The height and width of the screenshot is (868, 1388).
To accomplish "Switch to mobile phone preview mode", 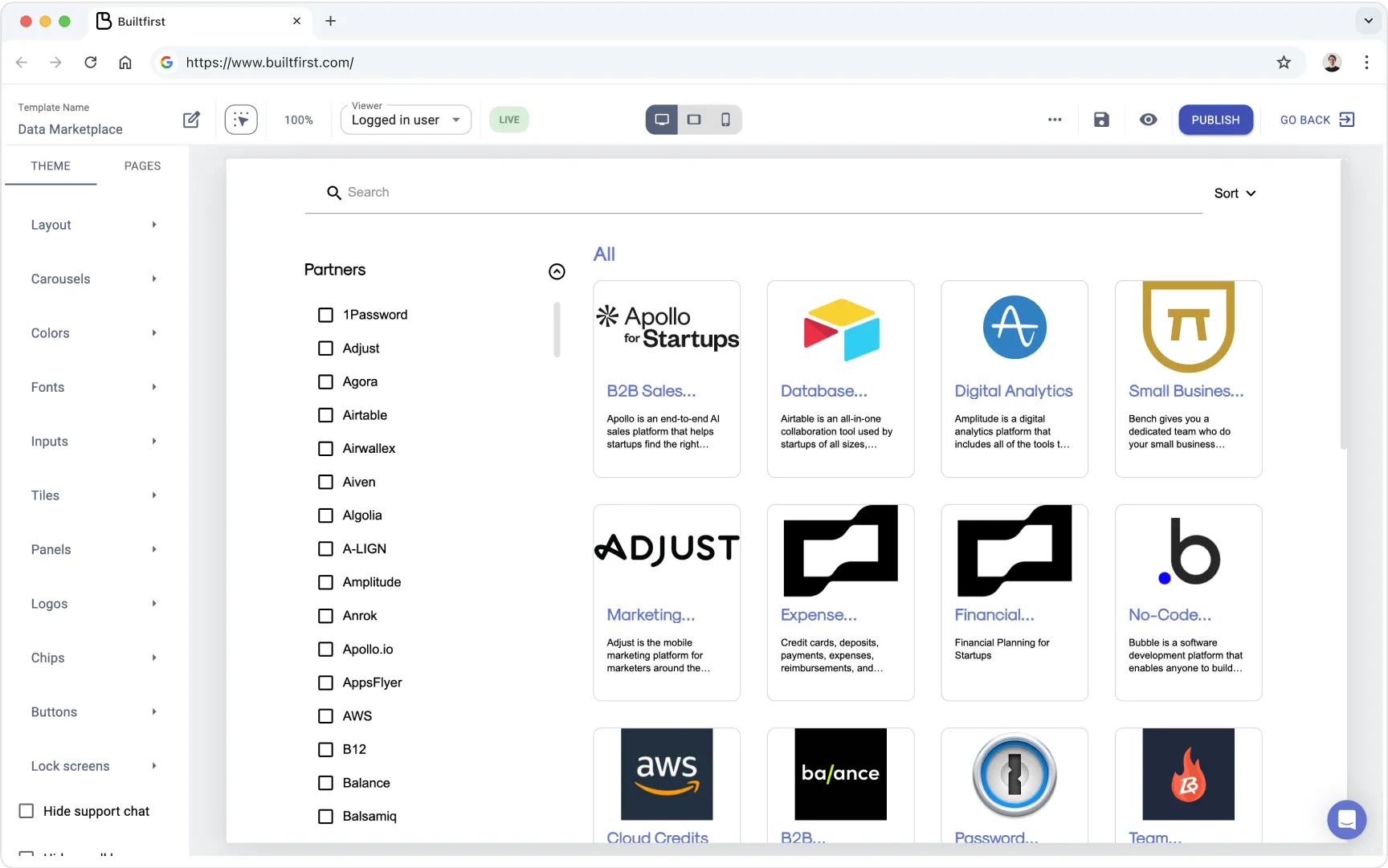I will [x=725, y=120].
